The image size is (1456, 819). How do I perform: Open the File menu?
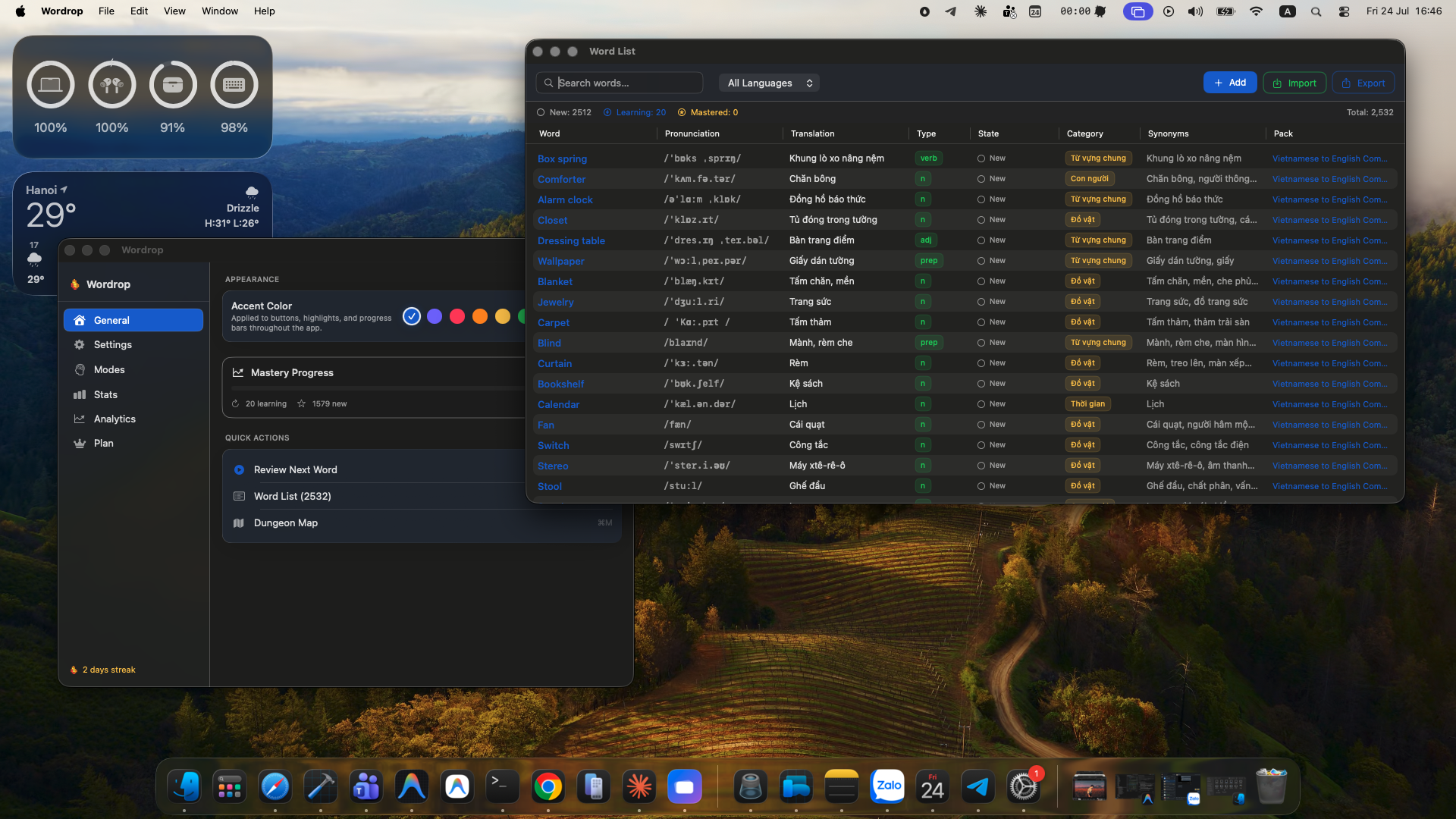(106, 11)
